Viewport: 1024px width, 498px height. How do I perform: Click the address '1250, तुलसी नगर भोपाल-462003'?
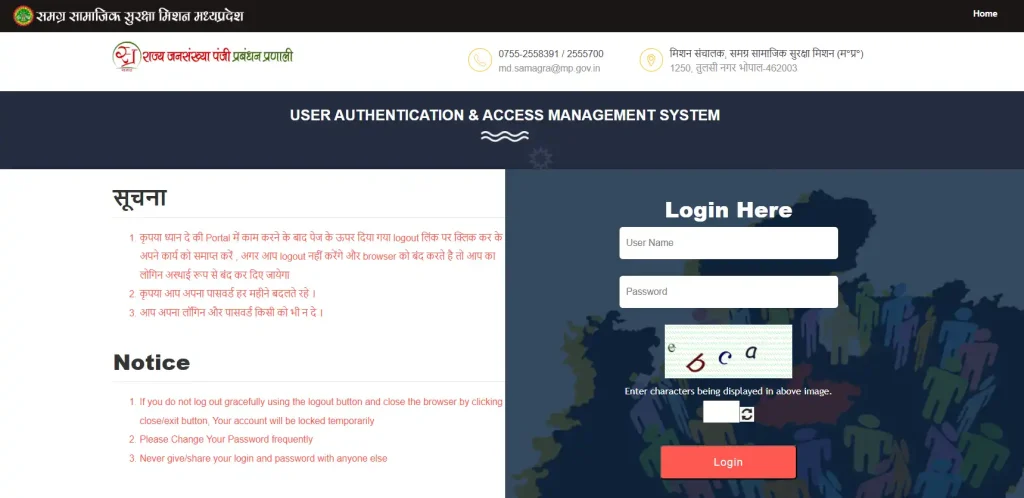[733, 68]
